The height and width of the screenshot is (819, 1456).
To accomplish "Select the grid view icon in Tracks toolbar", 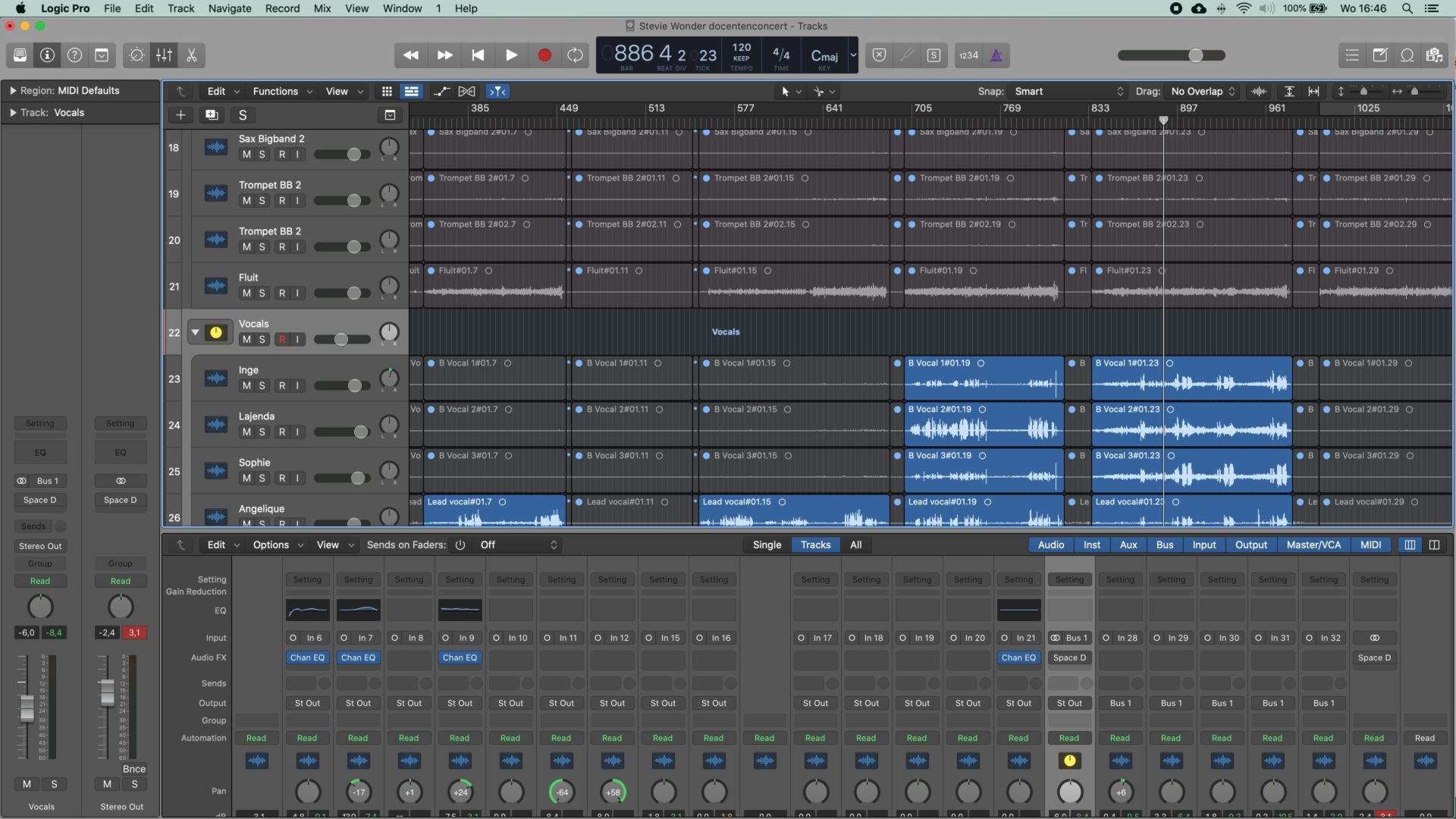I will (387, 91).
